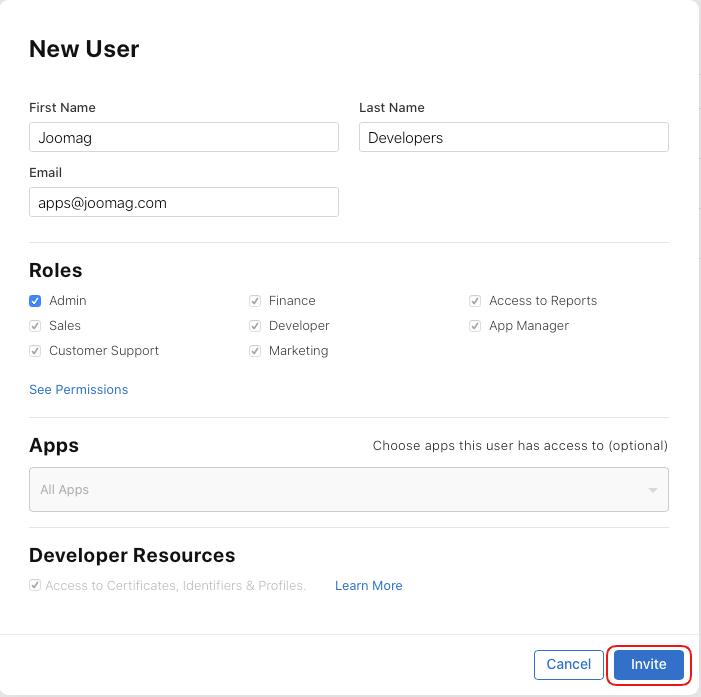
Task: Toggle the Sales role checkbox
Action: (35, 326)
